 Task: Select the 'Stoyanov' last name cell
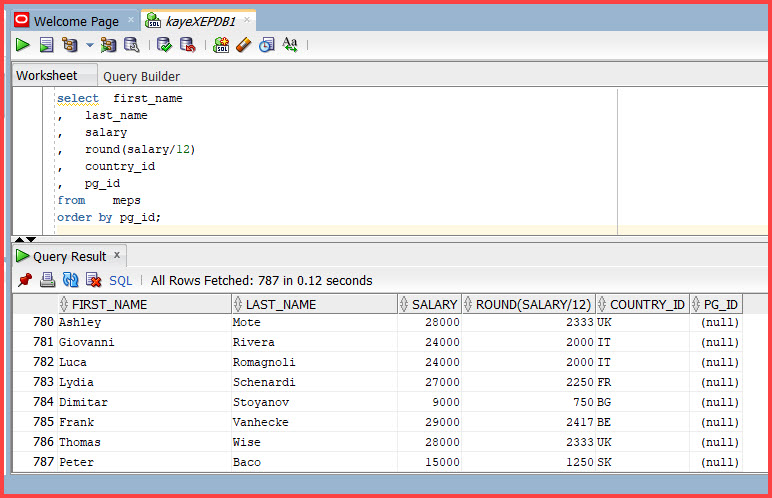(x=314, y=402)
